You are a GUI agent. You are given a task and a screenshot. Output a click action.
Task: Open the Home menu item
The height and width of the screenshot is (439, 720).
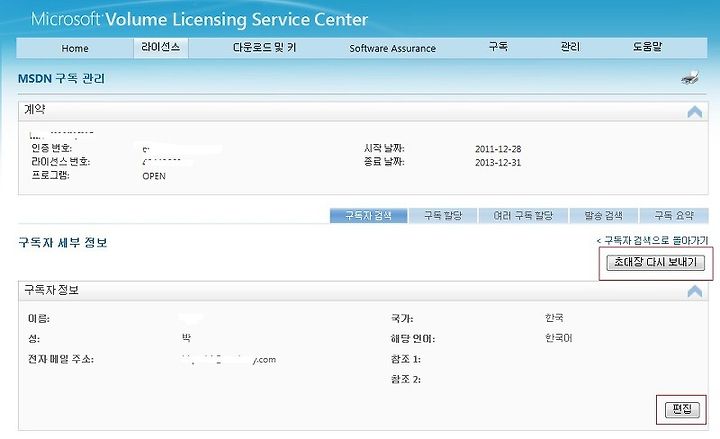[x=75, y=48]
